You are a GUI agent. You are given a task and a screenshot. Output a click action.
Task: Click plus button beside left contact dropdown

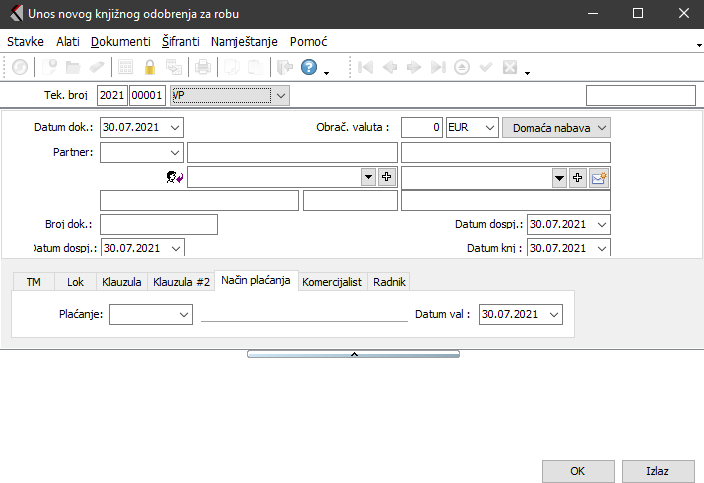[x=387, y=177]
